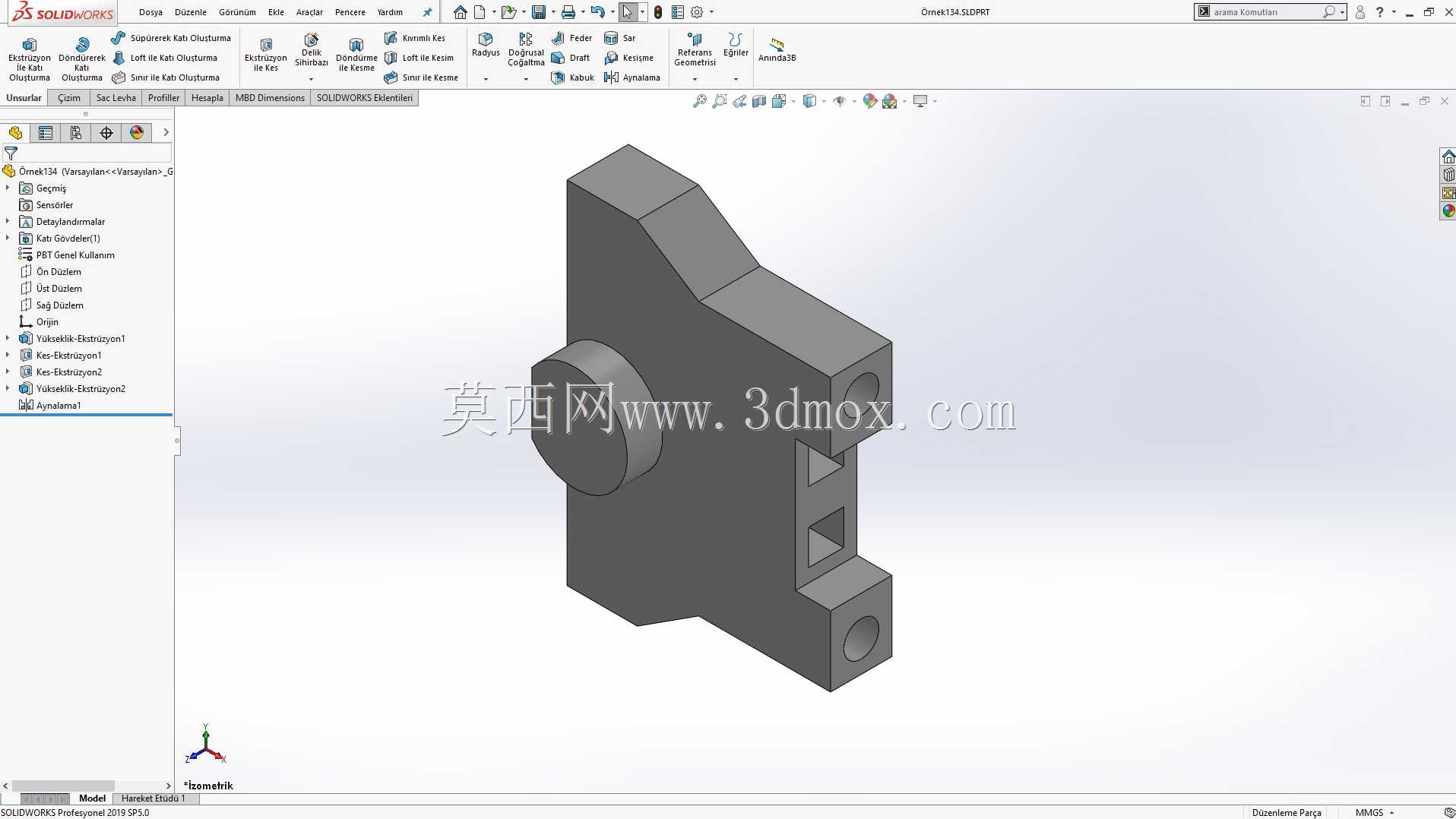This screenshot has width=1456, height=819.
Task: Expand Radyus dropdown arrow
Action: pyautogui.click(x=486, y=79)
